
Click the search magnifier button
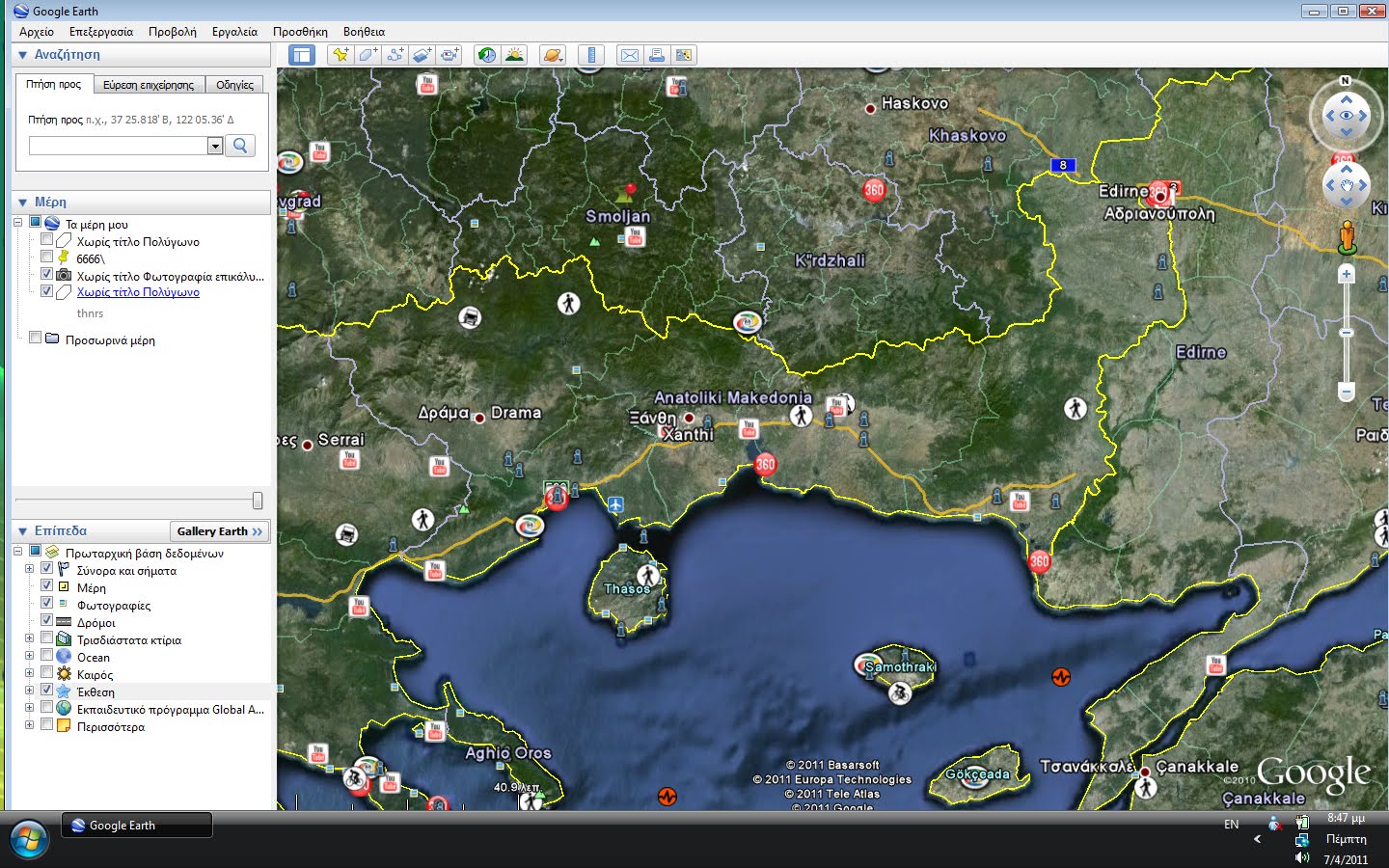[240, 146]
